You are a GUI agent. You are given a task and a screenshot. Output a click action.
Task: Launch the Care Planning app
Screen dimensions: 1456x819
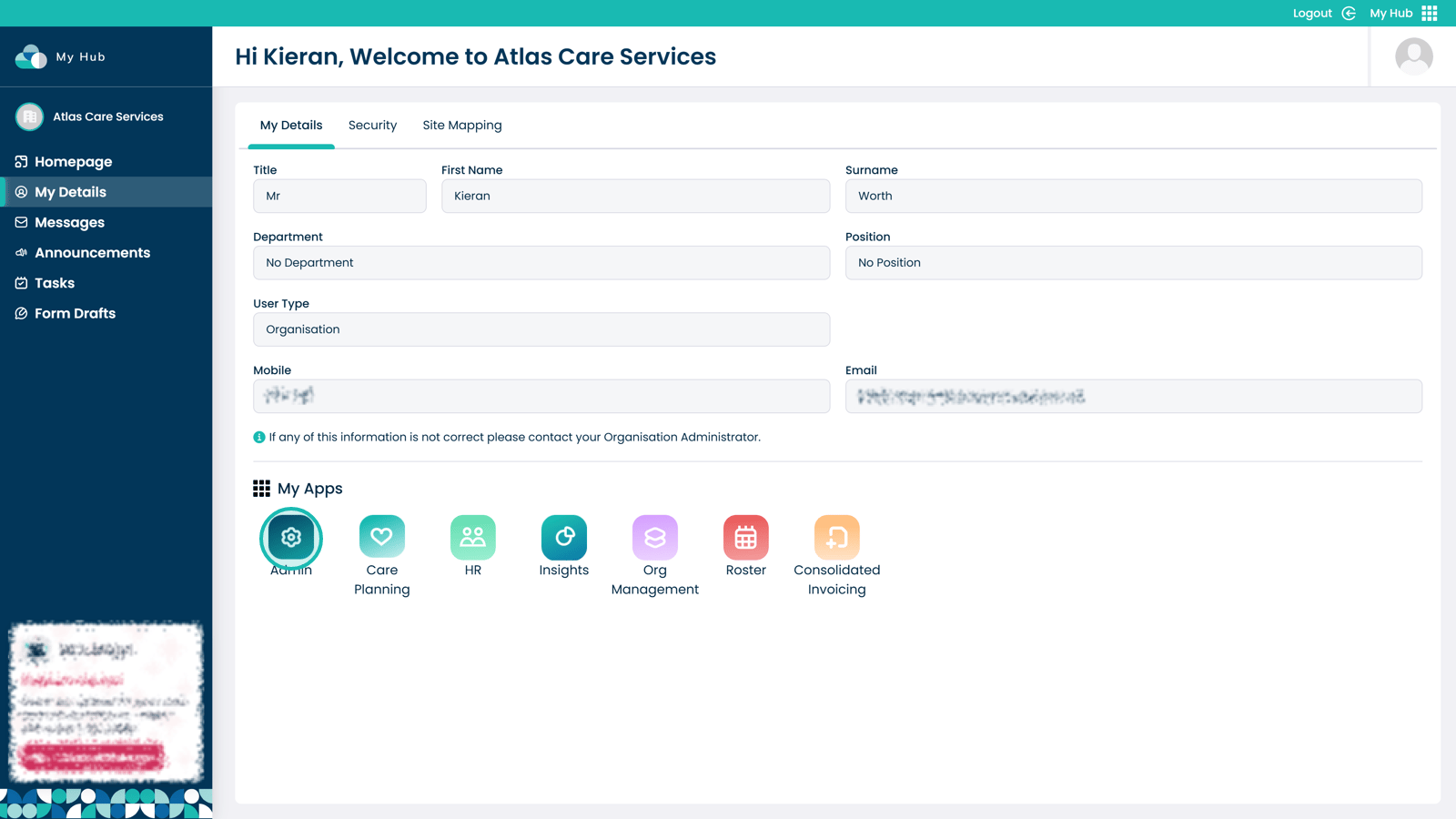pyautogui.click(x=382, y=538)
